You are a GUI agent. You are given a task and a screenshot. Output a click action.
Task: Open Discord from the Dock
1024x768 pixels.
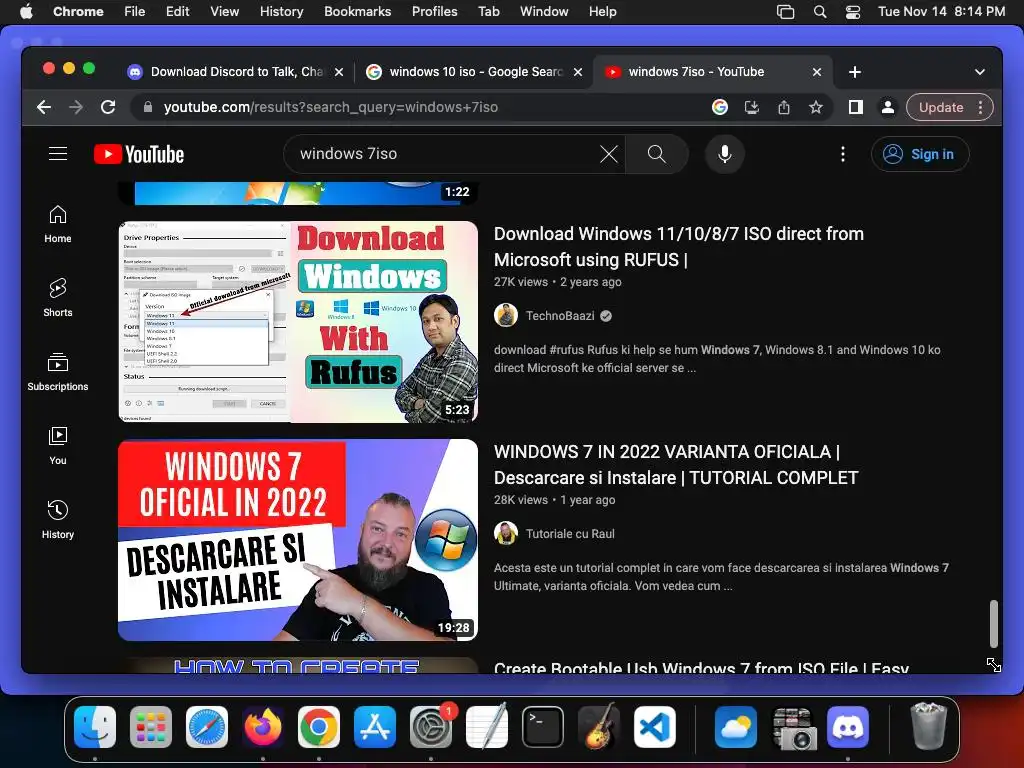[848, 727]
